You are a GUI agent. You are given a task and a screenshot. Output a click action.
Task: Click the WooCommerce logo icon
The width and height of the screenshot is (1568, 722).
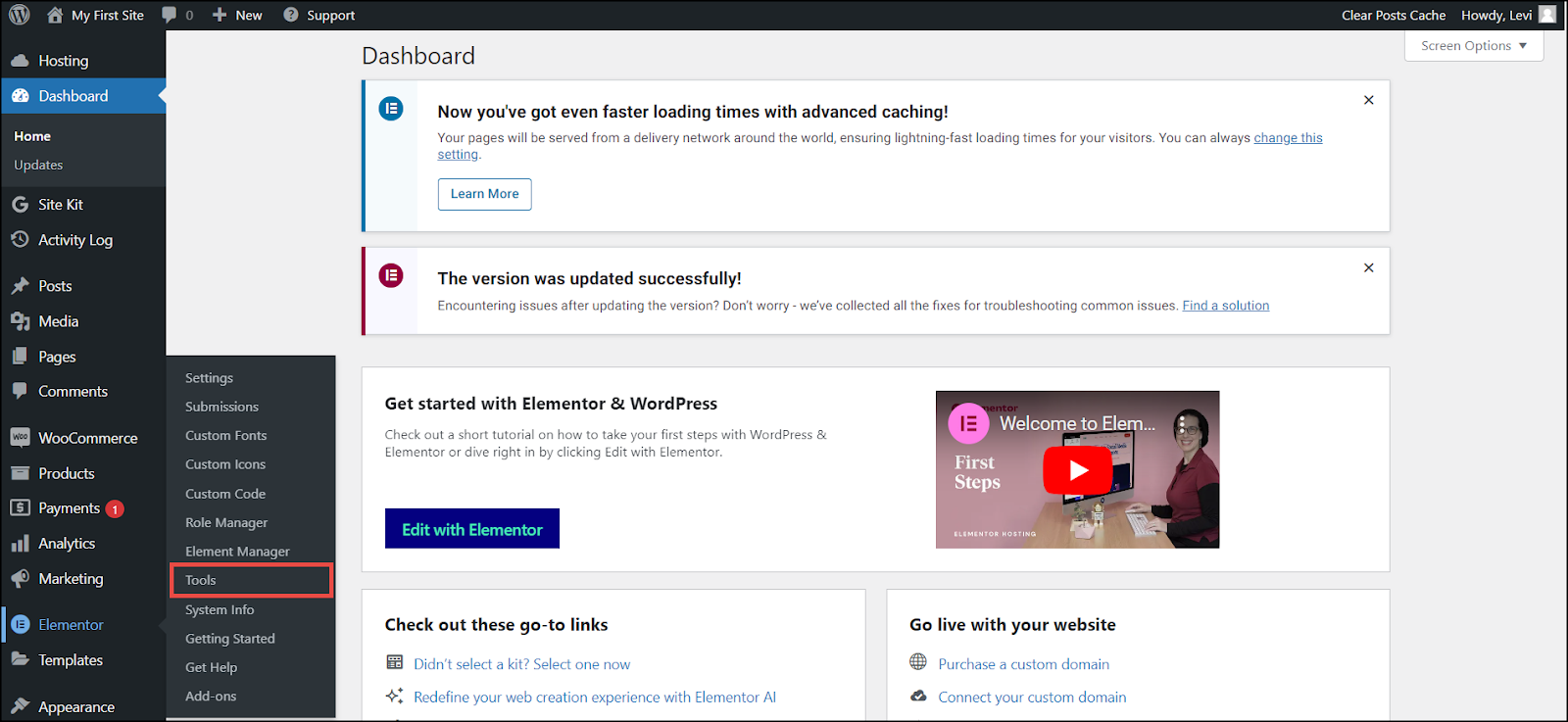click(20, 438)
